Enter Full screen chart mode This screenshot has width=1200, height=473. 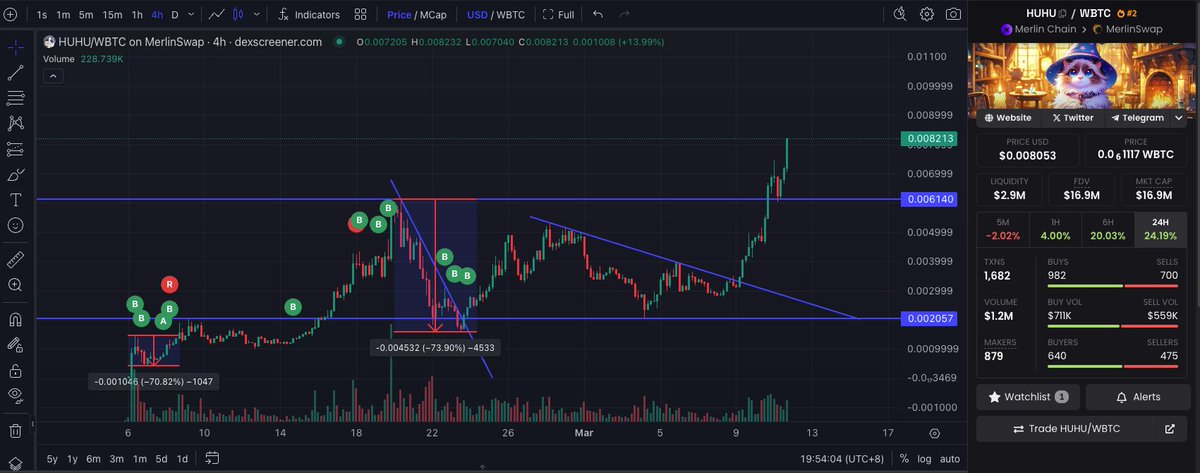(559, 15)
